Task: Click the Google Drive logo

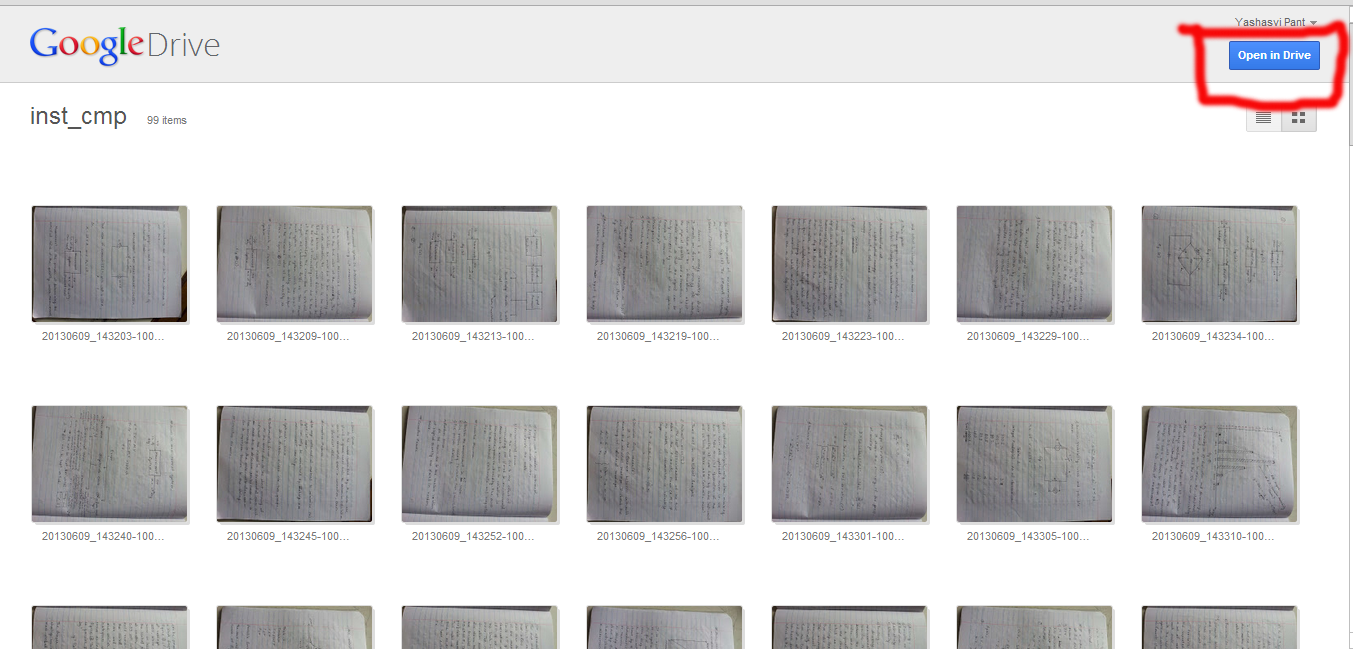Action: point(125,45)
